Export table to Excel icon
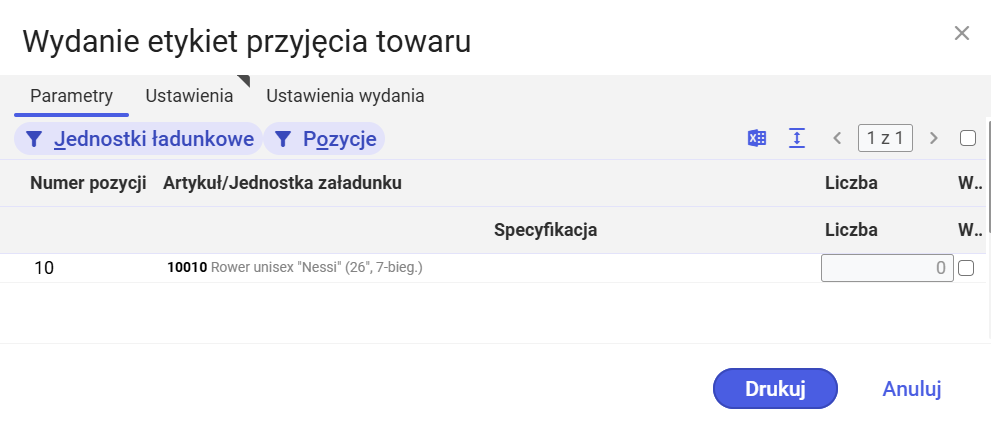 point(757,138)
